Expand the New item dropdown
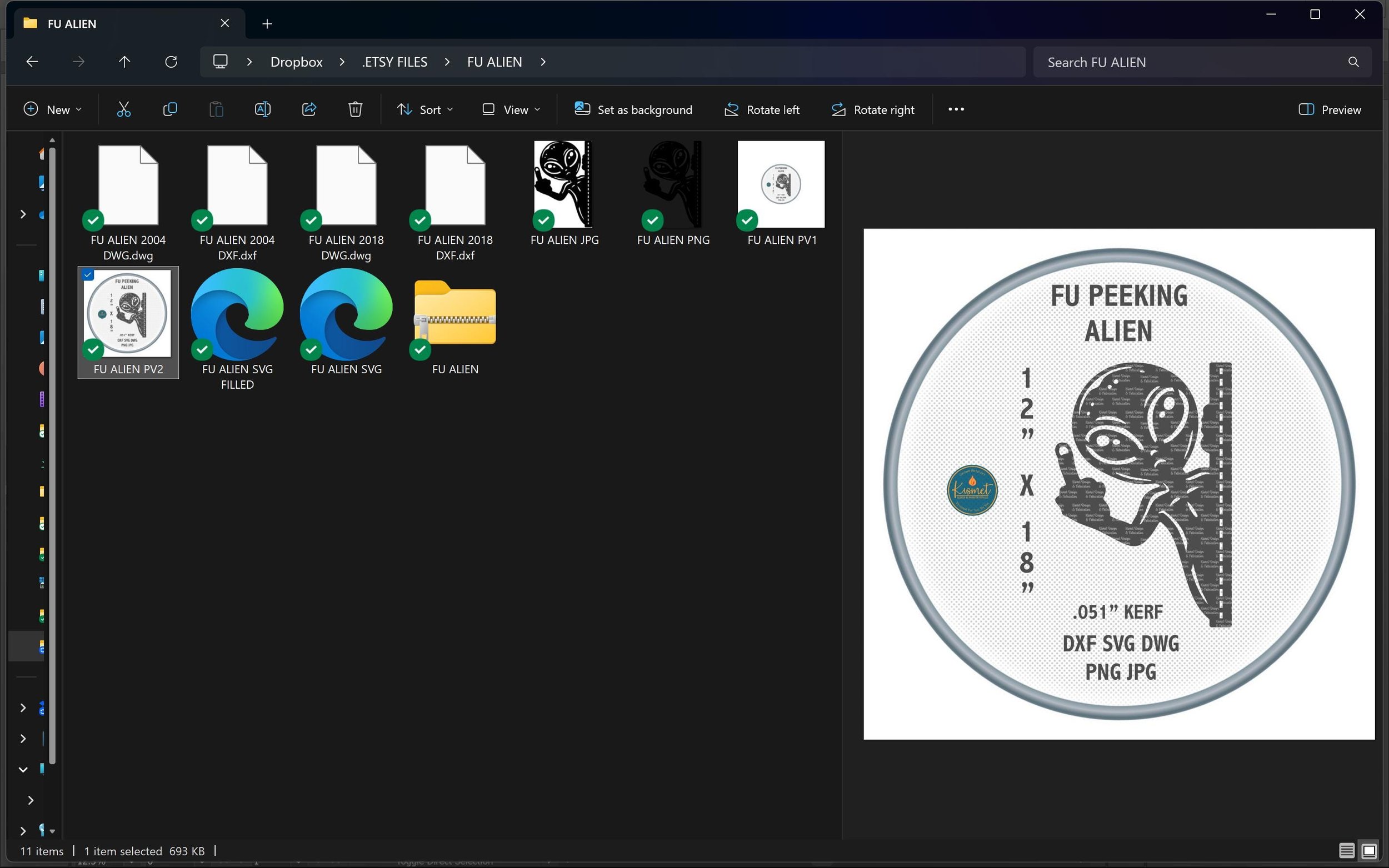 52,109
